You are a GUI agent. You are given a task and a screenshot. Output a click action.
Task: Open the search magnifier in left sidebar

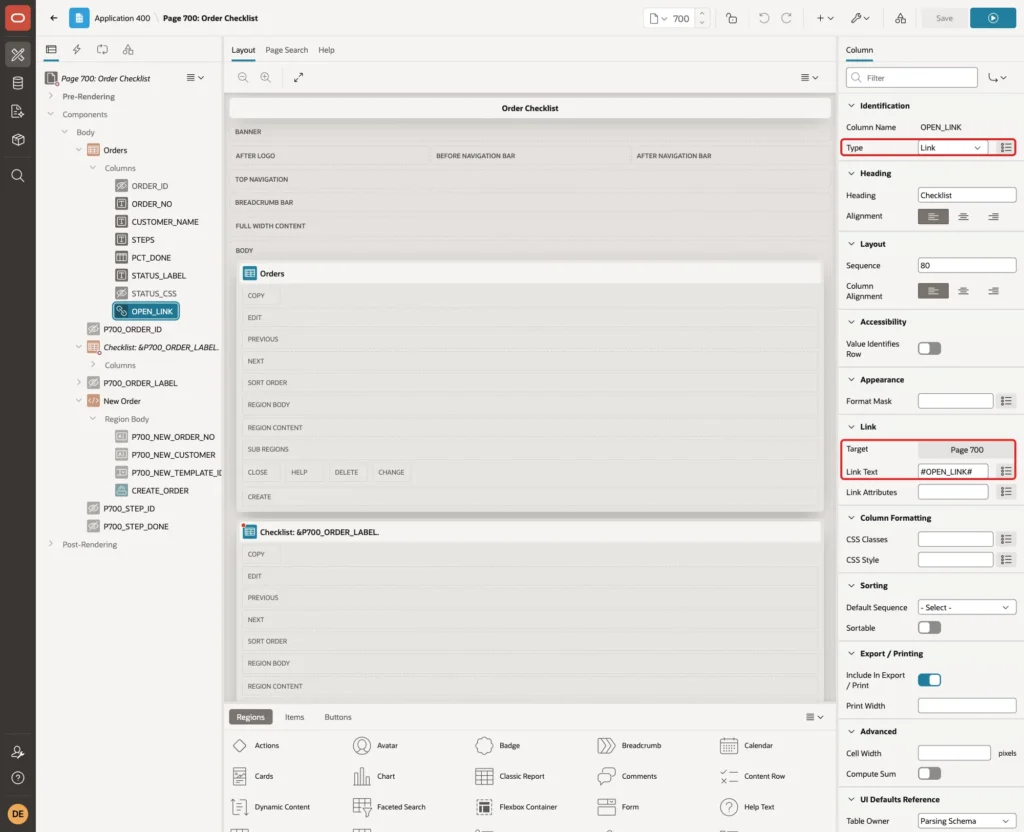click(18, 176)
